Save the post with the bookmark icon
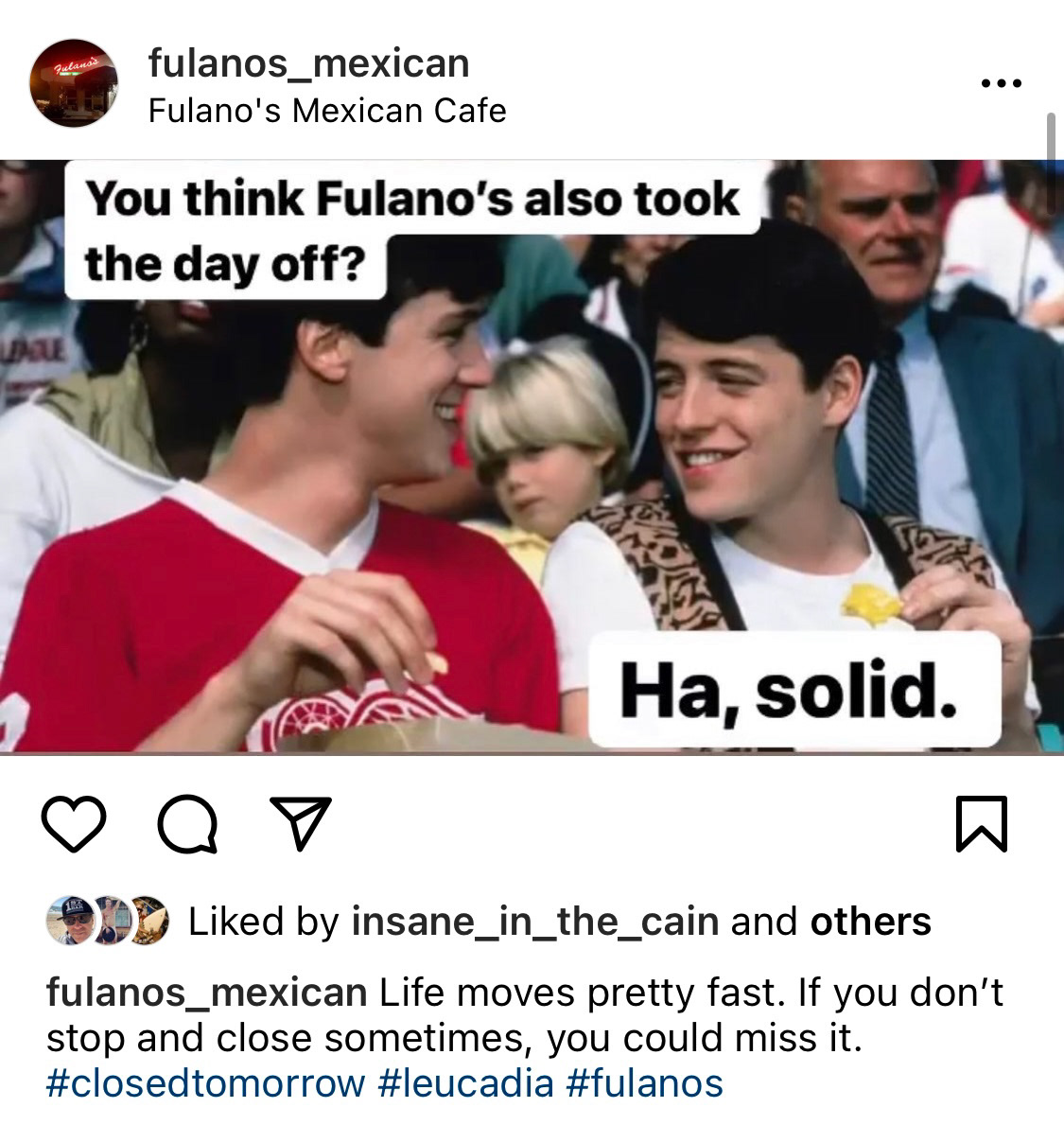This screenshot has height=1125, width=1064. 982,824
